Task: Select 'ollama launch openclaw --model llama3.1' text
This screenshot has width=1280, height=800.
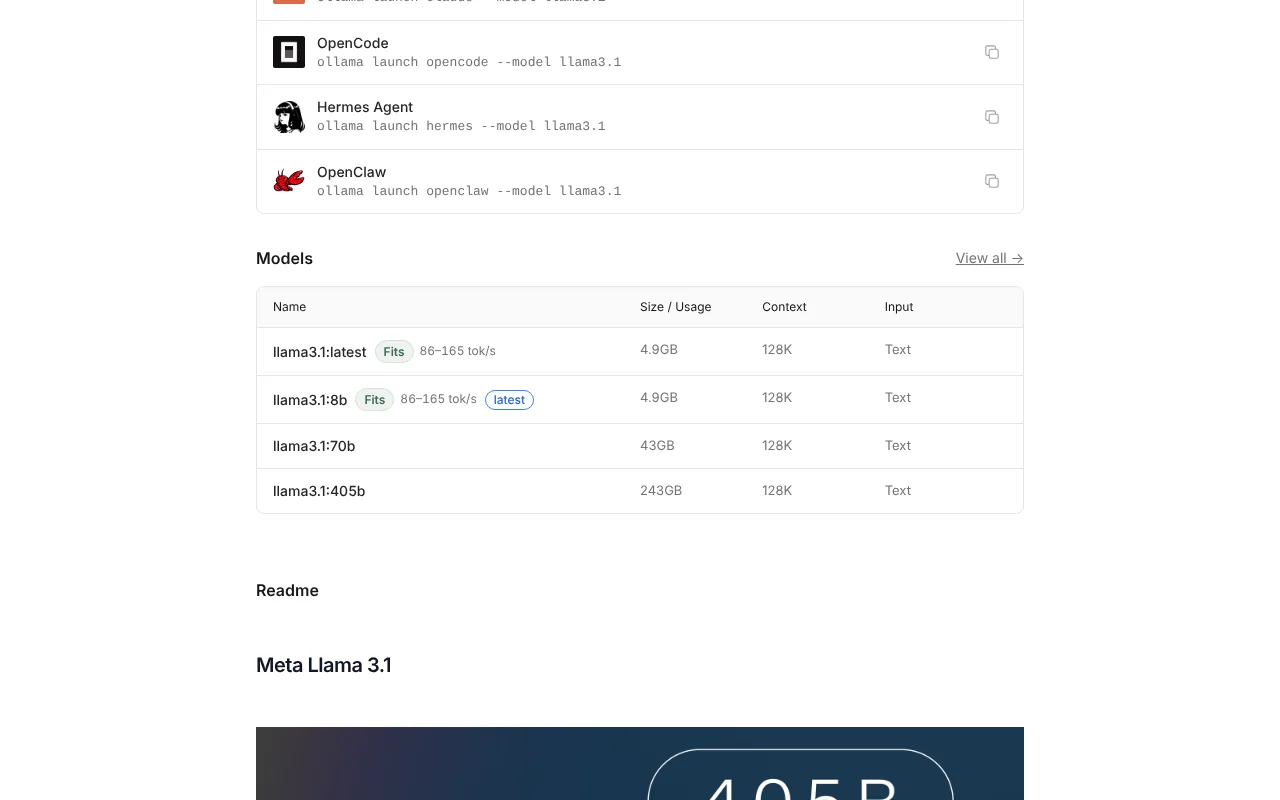Action: [x=469, y=191]
